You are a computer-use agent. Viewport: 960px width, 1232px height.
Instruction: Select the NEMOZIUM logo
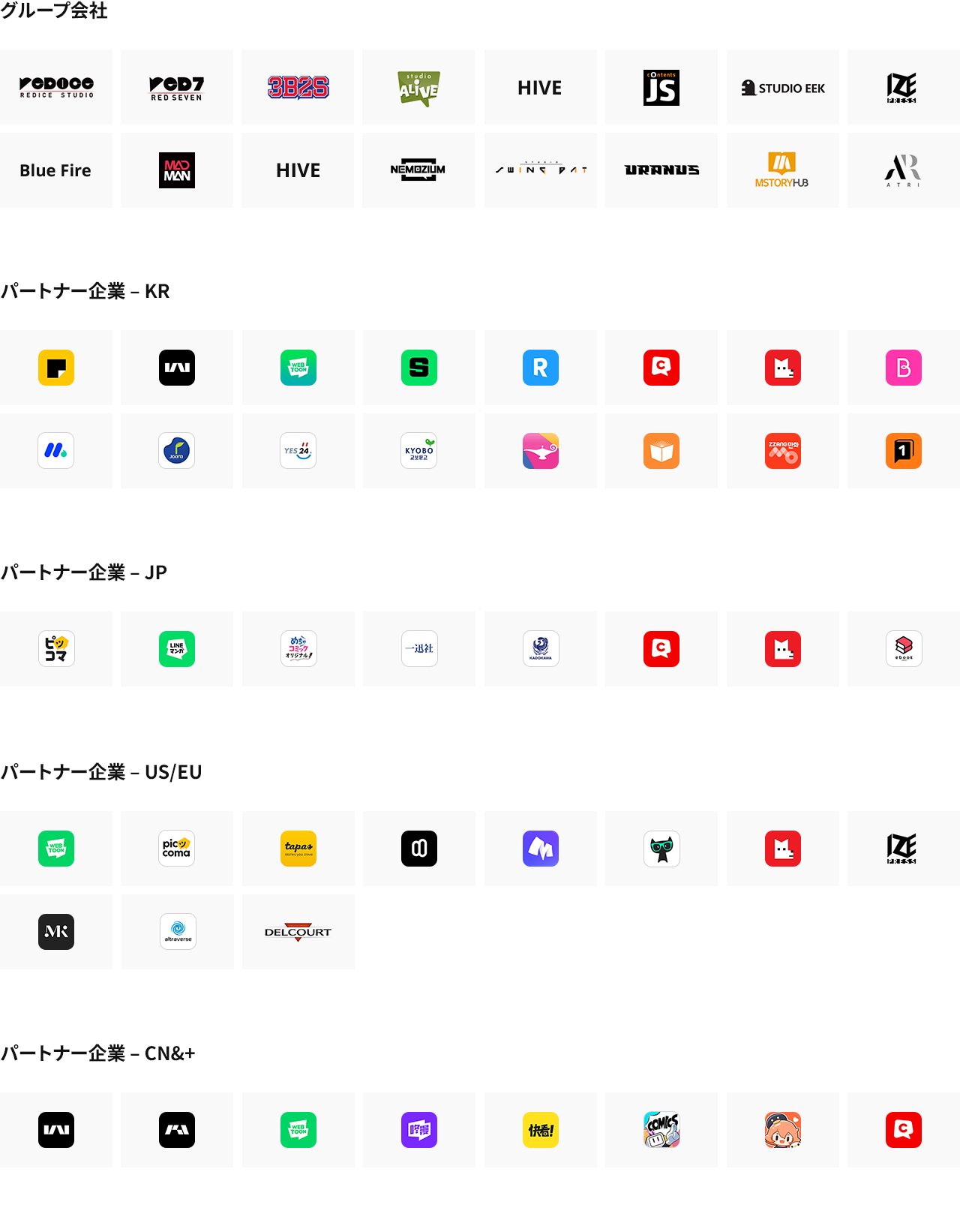coord(418,170)
